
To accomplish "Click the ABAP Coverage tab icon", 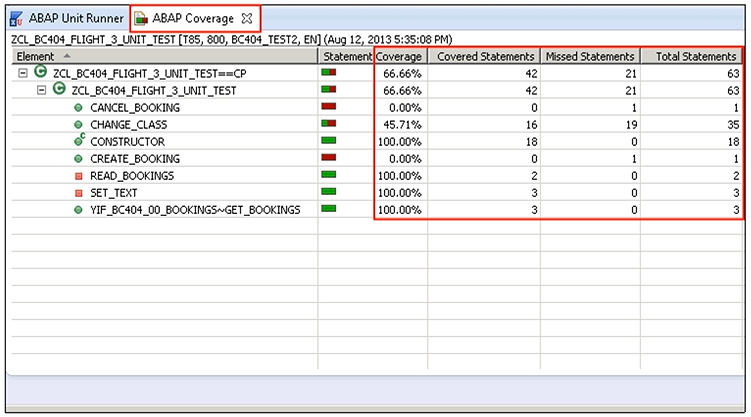I will click(x=142, y=18).
